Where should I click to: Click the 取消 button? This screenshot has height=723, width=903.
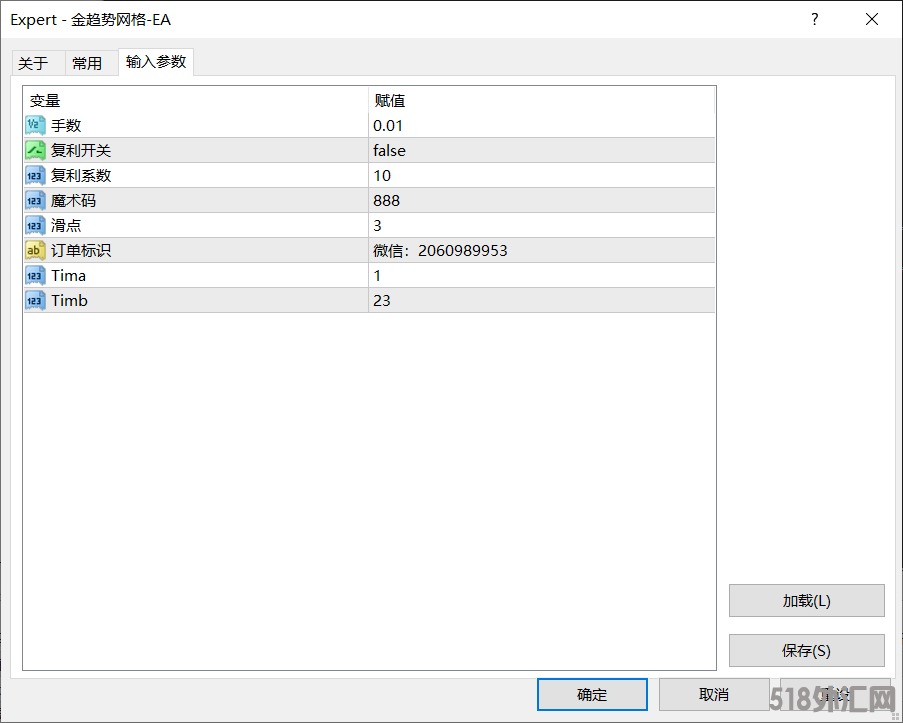pos(714,694)
